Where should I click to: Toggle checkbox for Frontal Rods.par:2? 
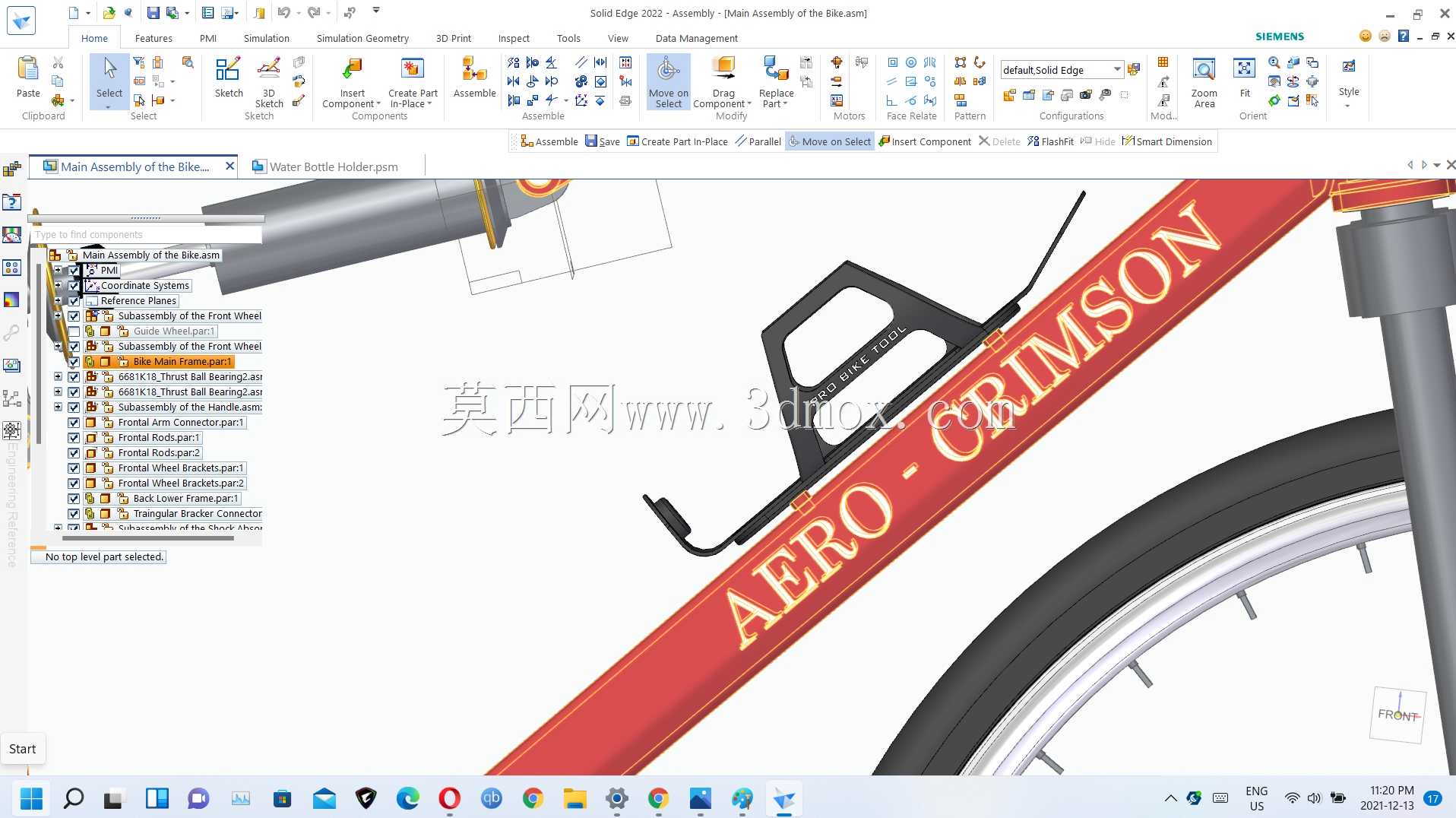point(74,453)
